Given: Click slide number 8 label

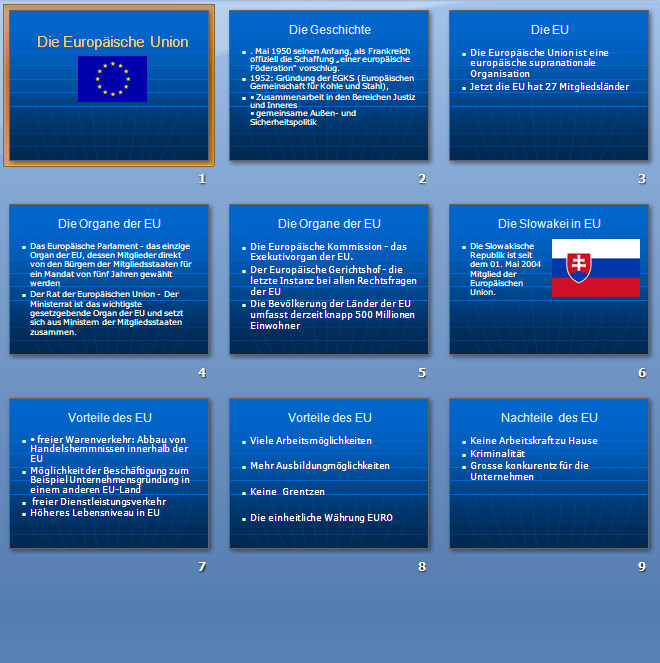Looking at the screenshot, I should click(422, 567).
